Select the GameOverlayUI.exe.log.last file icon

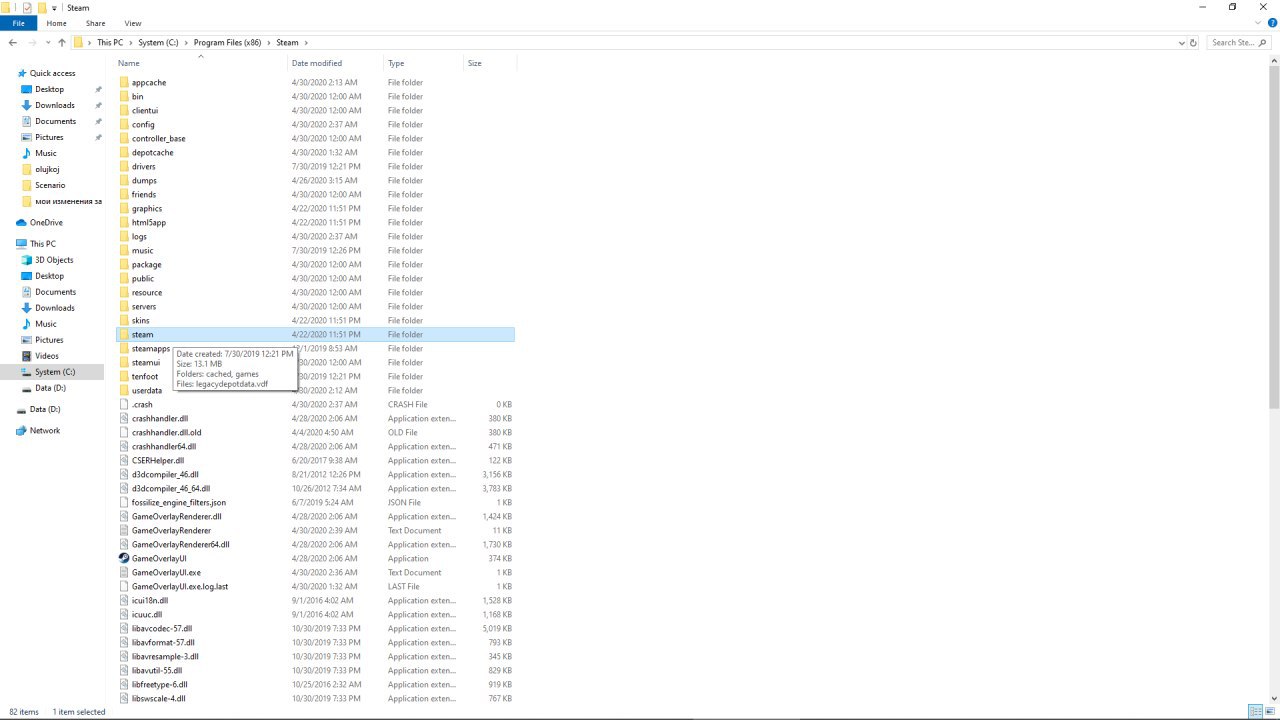pos(124,587)
